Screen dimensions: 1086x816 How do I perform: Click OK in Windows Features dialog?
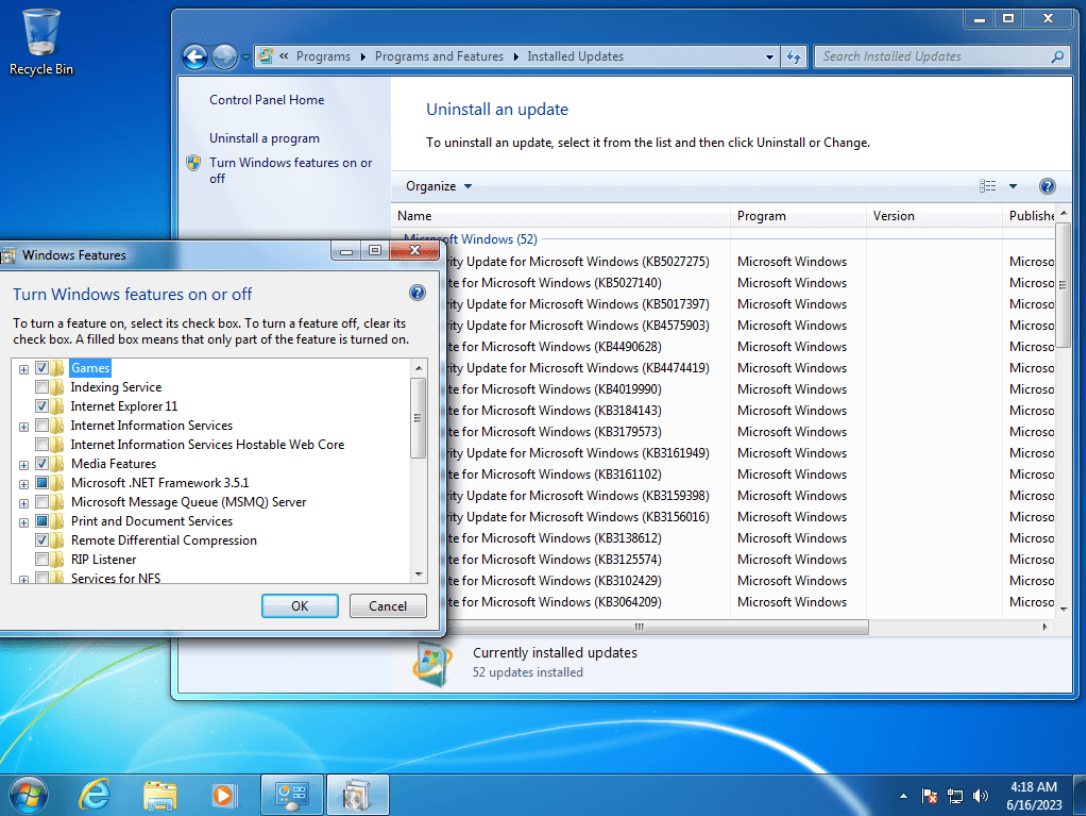[x=300, y=606]
